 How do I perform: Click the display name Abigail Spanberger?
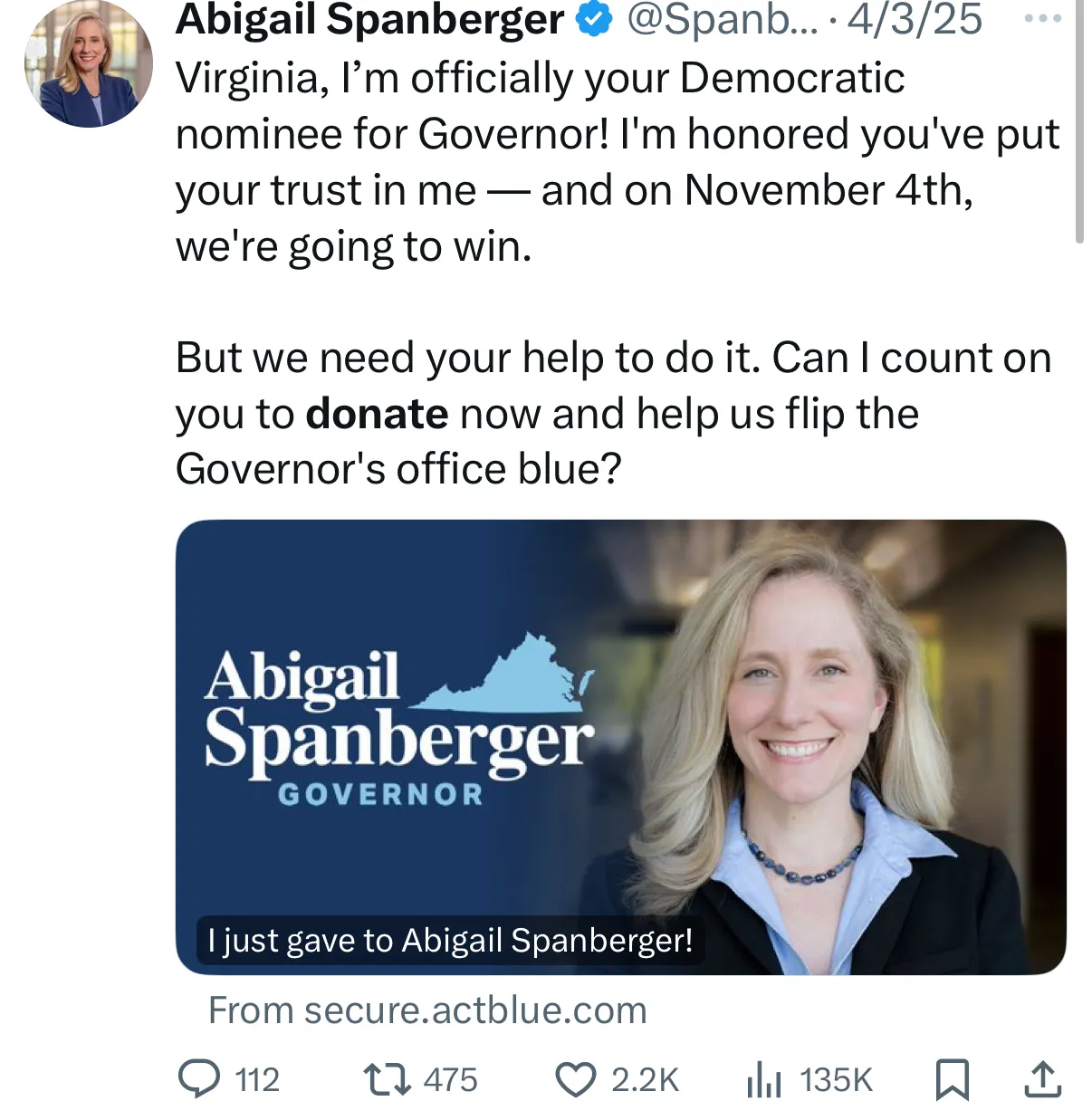(x=369, y=20)
